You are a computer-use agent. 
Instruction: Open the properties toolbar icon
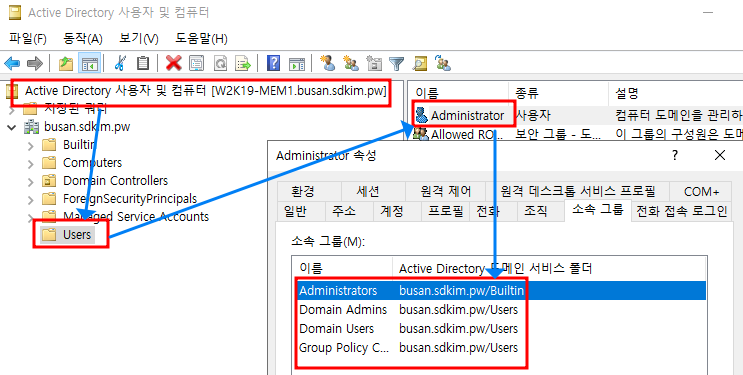tap(196, 63)
